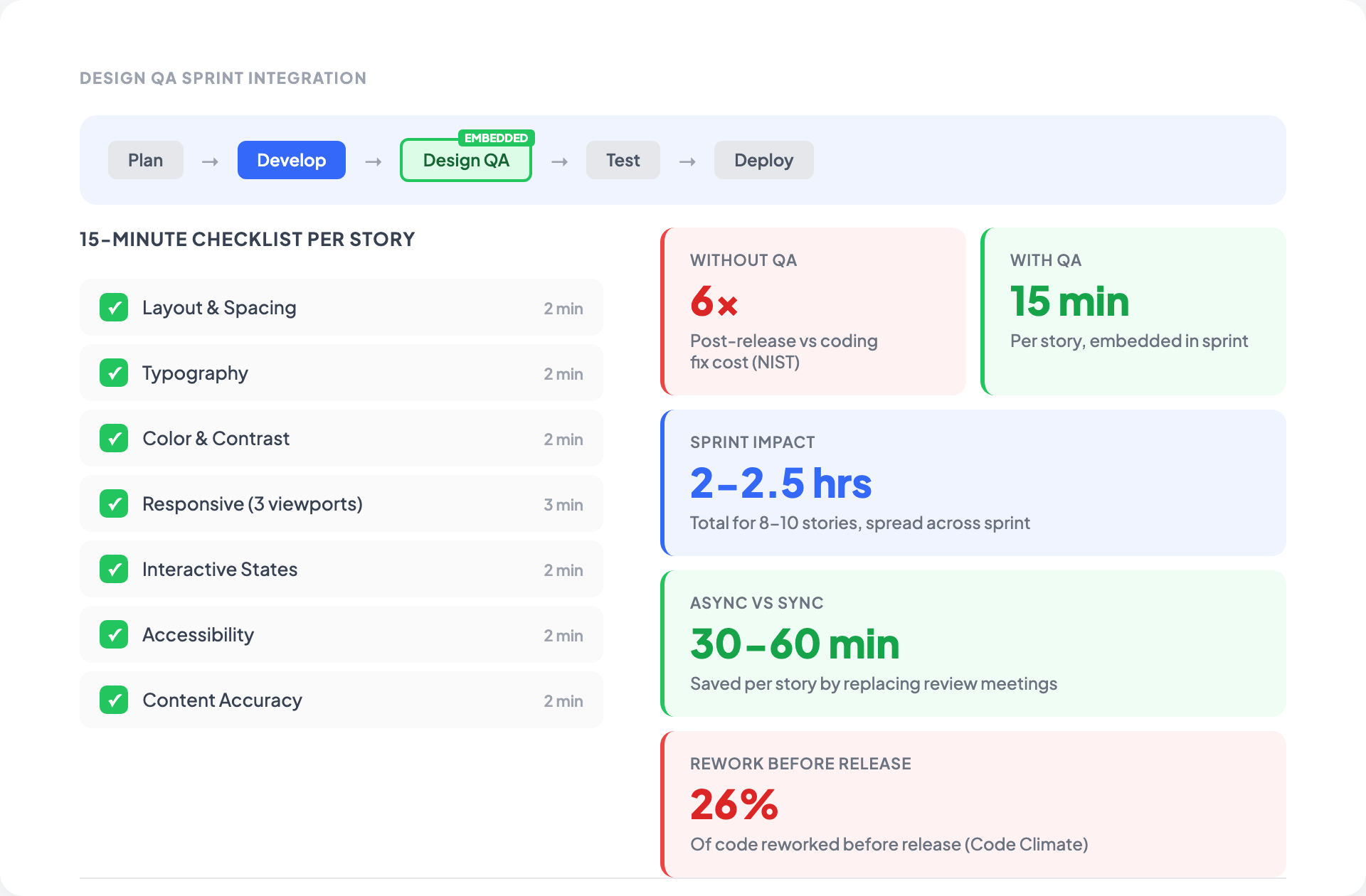The image size is (1366, 896).
Task: Click Total for 8–10 stories description
Action: [x=860, y=523]
